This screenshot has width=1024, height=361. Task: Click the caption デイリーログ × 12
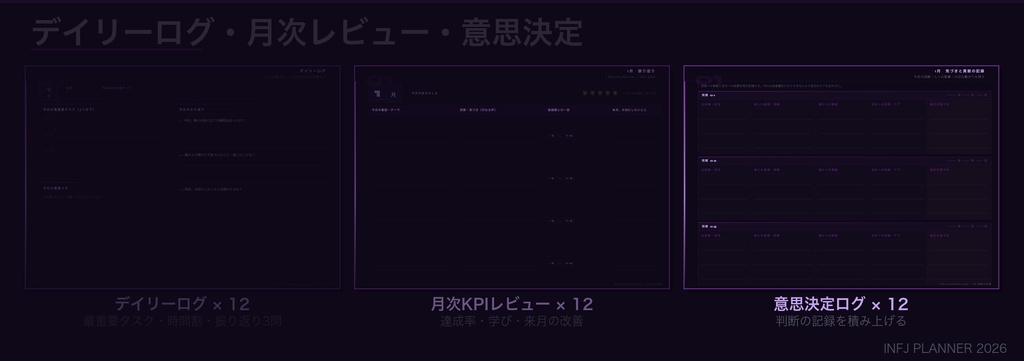tap(182, 304)
